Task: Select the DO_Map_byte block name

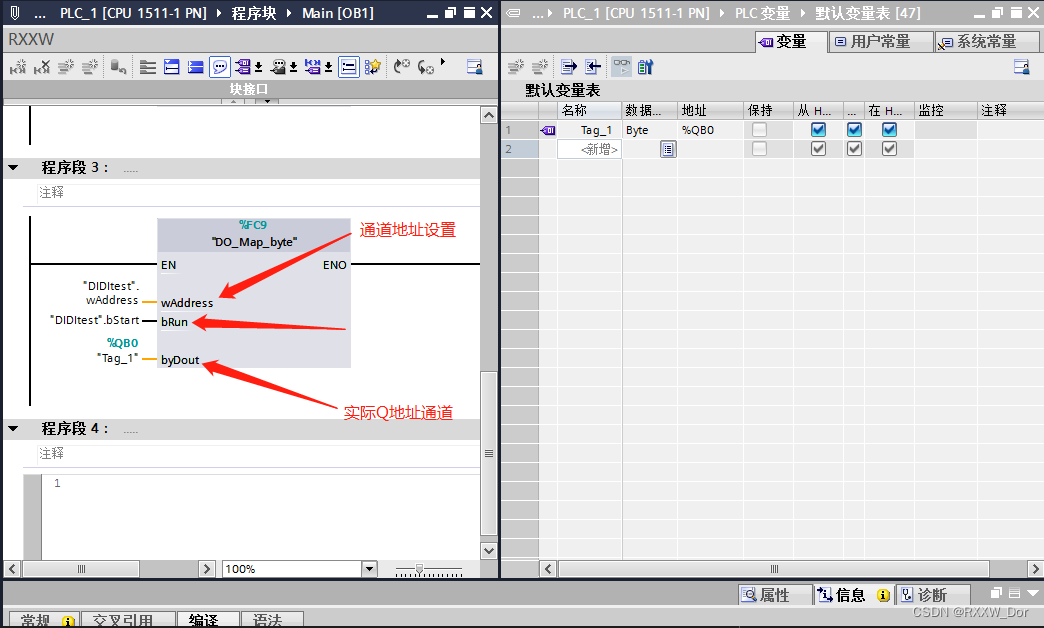Action: 254,242
